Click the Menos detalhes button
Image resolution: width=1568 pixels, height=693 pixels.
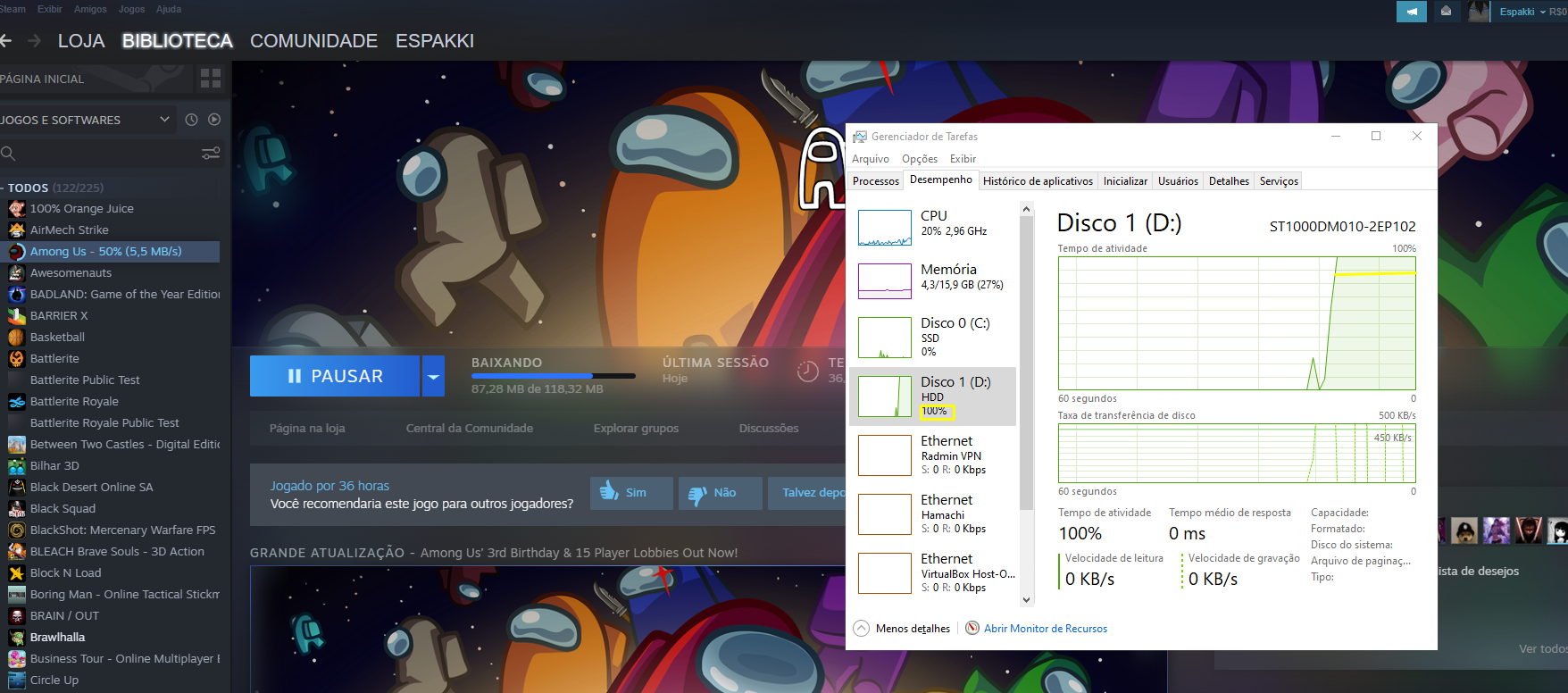[902, 628]
